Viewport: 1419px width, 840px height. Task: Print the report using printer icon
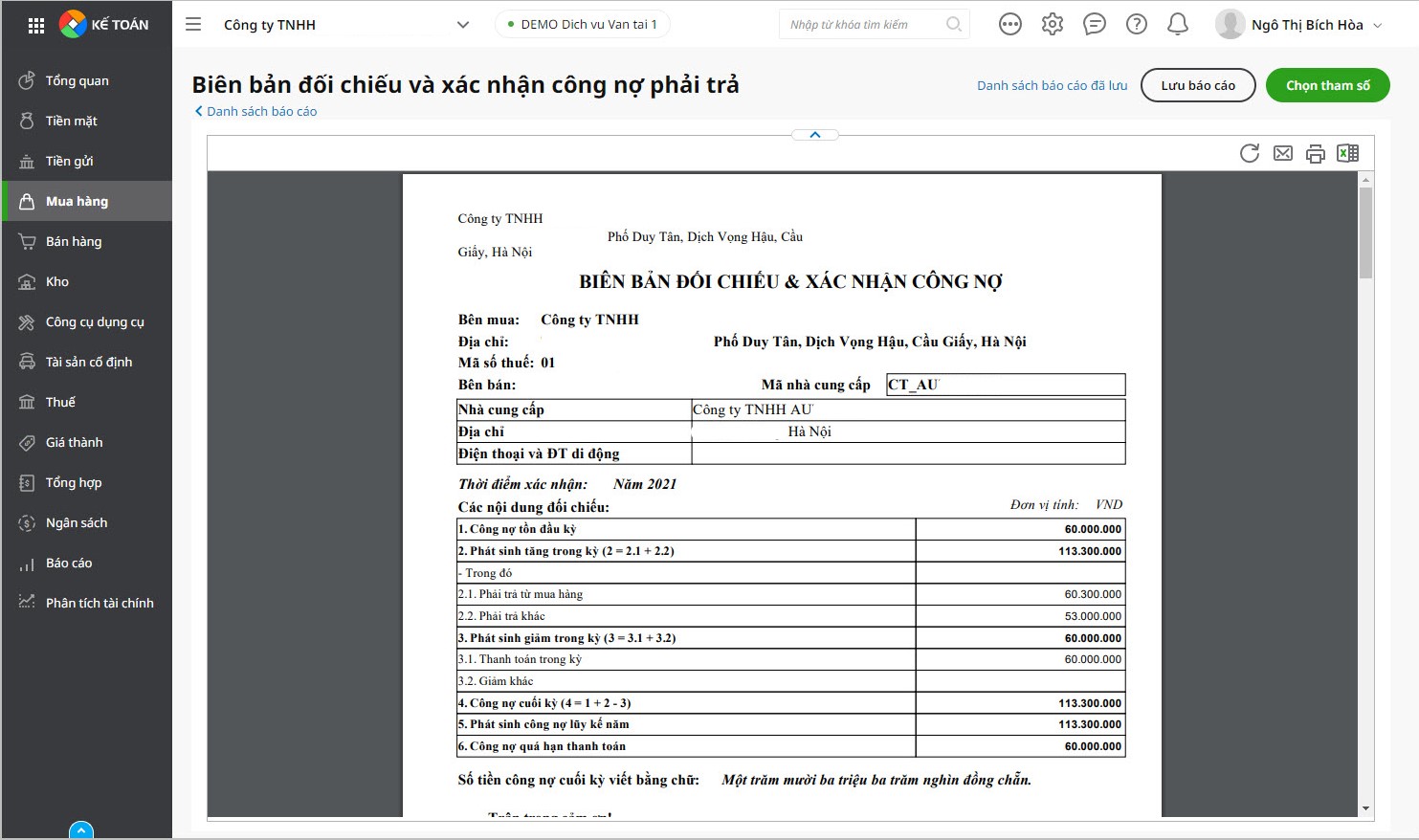(1316, 153)
